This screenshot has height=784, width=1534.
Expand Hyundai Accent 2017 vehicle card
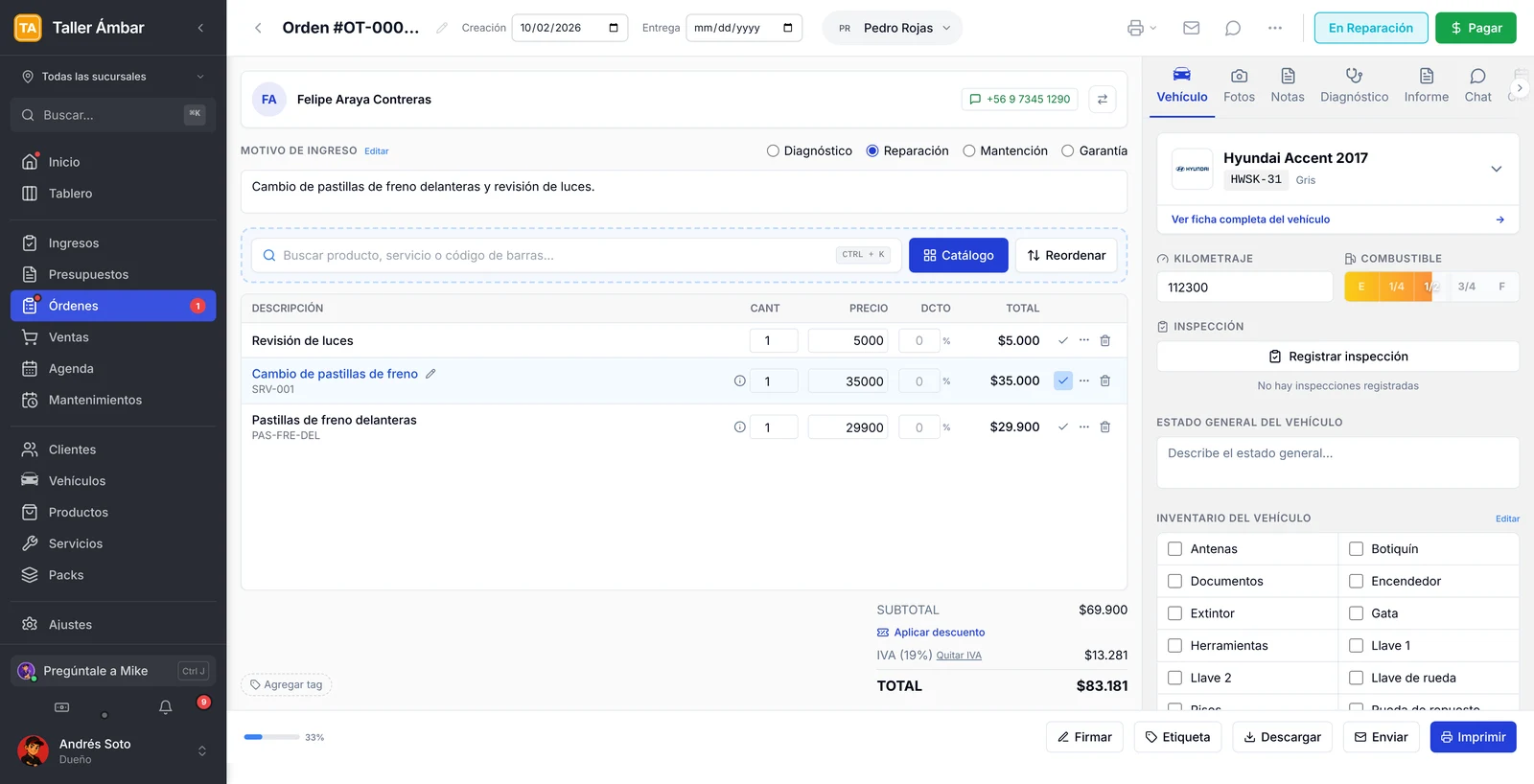pos(1496,169)
